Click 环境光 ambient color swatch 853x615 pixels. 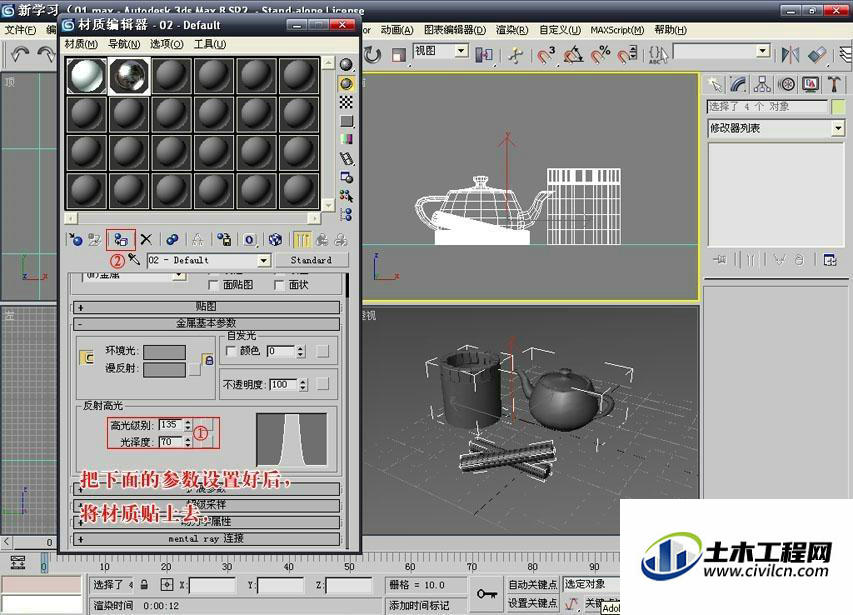[164, 352]
